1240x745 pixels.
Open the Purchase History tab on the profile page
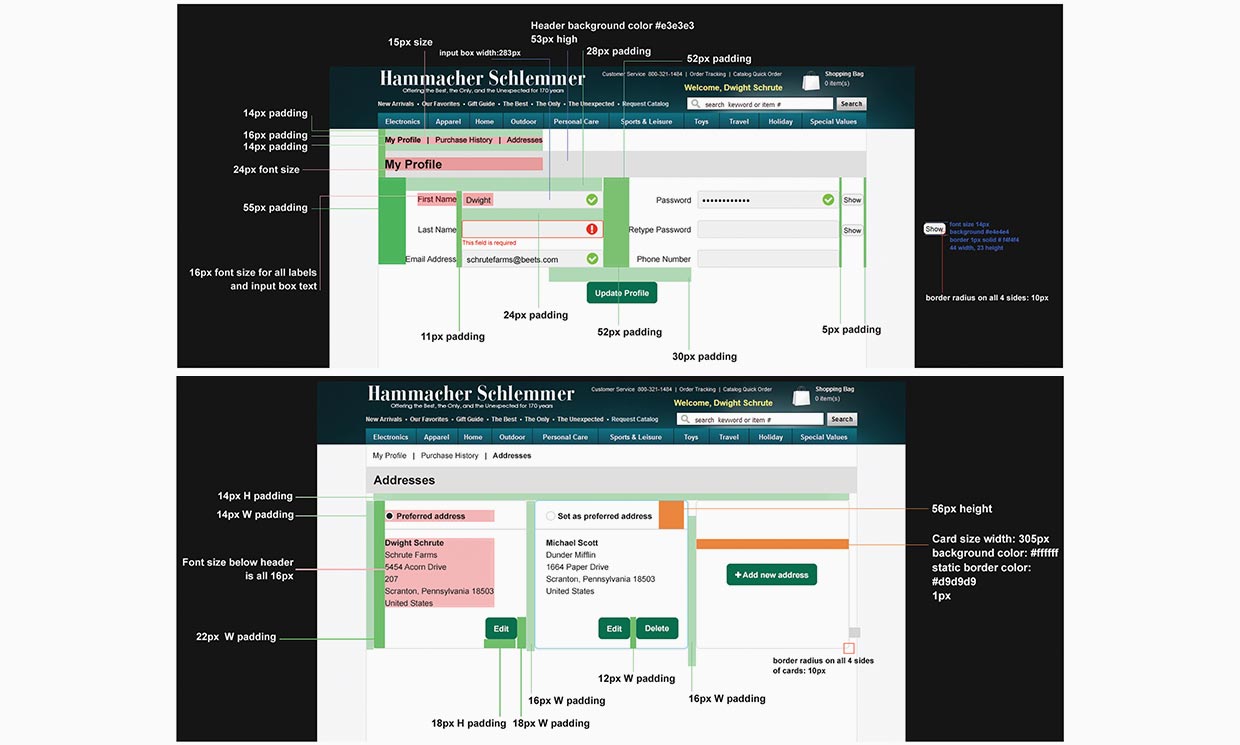pyautogui.click(x=464, y=140)
